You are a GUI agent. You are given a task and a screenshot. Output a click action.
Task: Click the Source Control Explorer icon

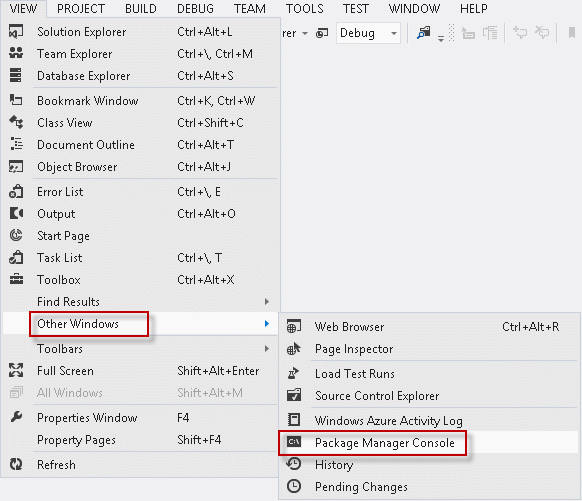294,395
